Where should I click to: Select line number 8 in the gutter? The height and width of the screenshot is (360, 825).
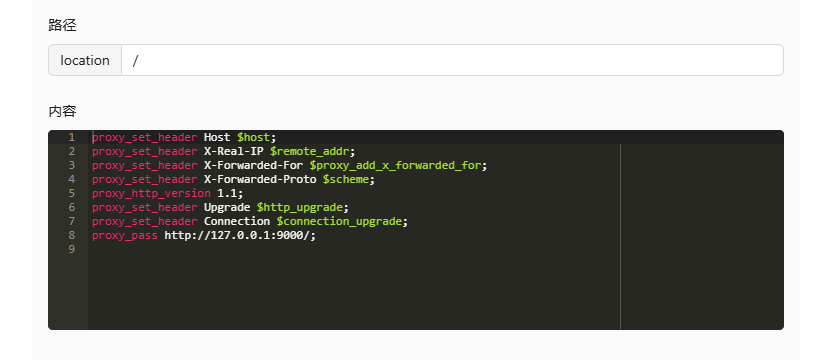click(72, 235)
